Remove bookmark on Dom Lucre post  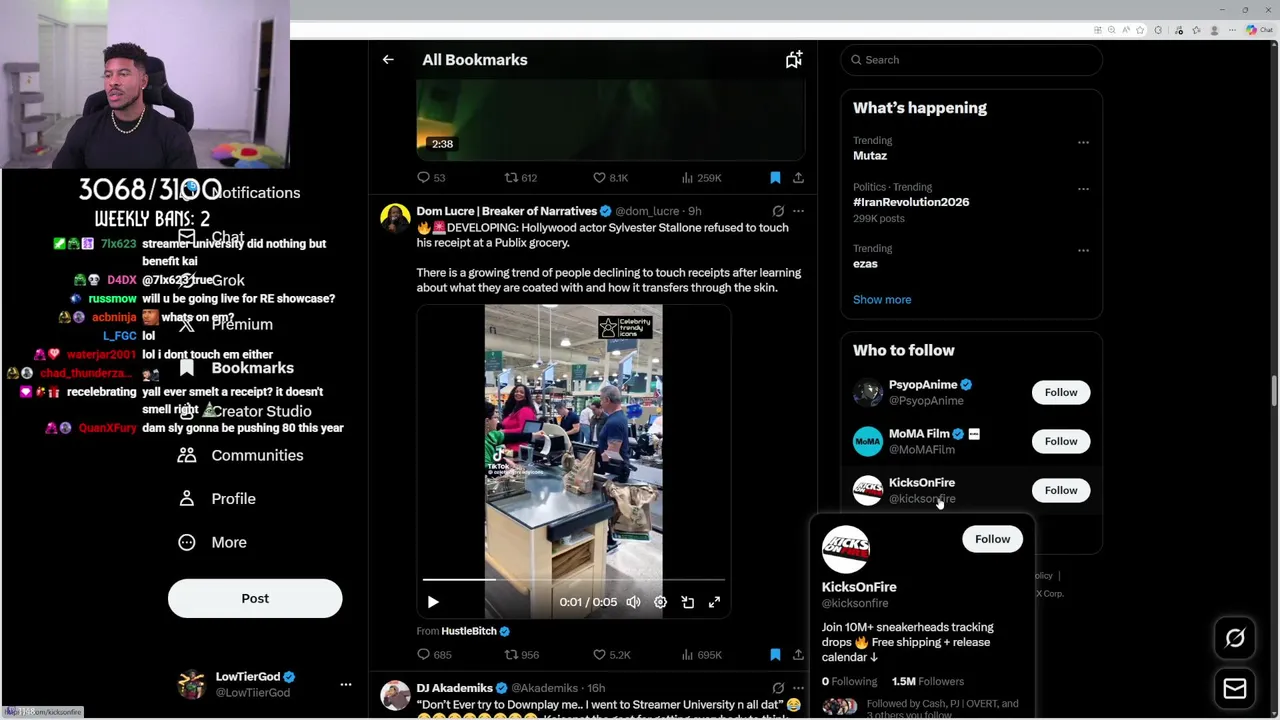click(x=775, y=655)
